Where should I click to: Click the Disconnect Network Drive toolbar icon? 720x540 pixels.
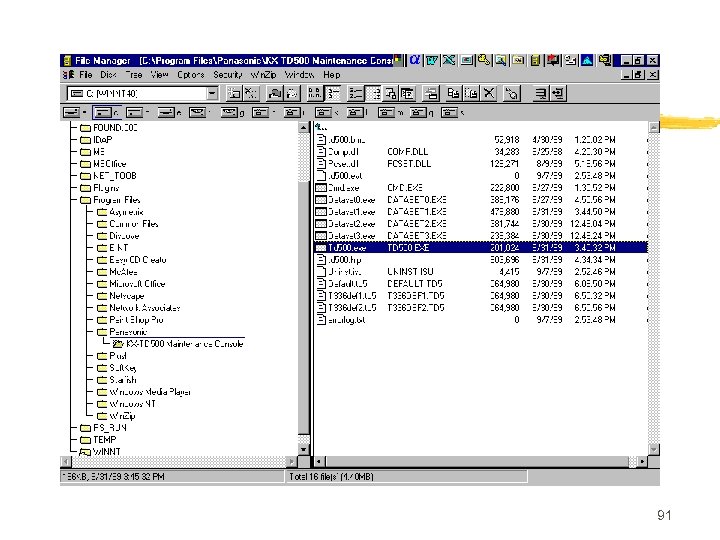tap(251, 94)
